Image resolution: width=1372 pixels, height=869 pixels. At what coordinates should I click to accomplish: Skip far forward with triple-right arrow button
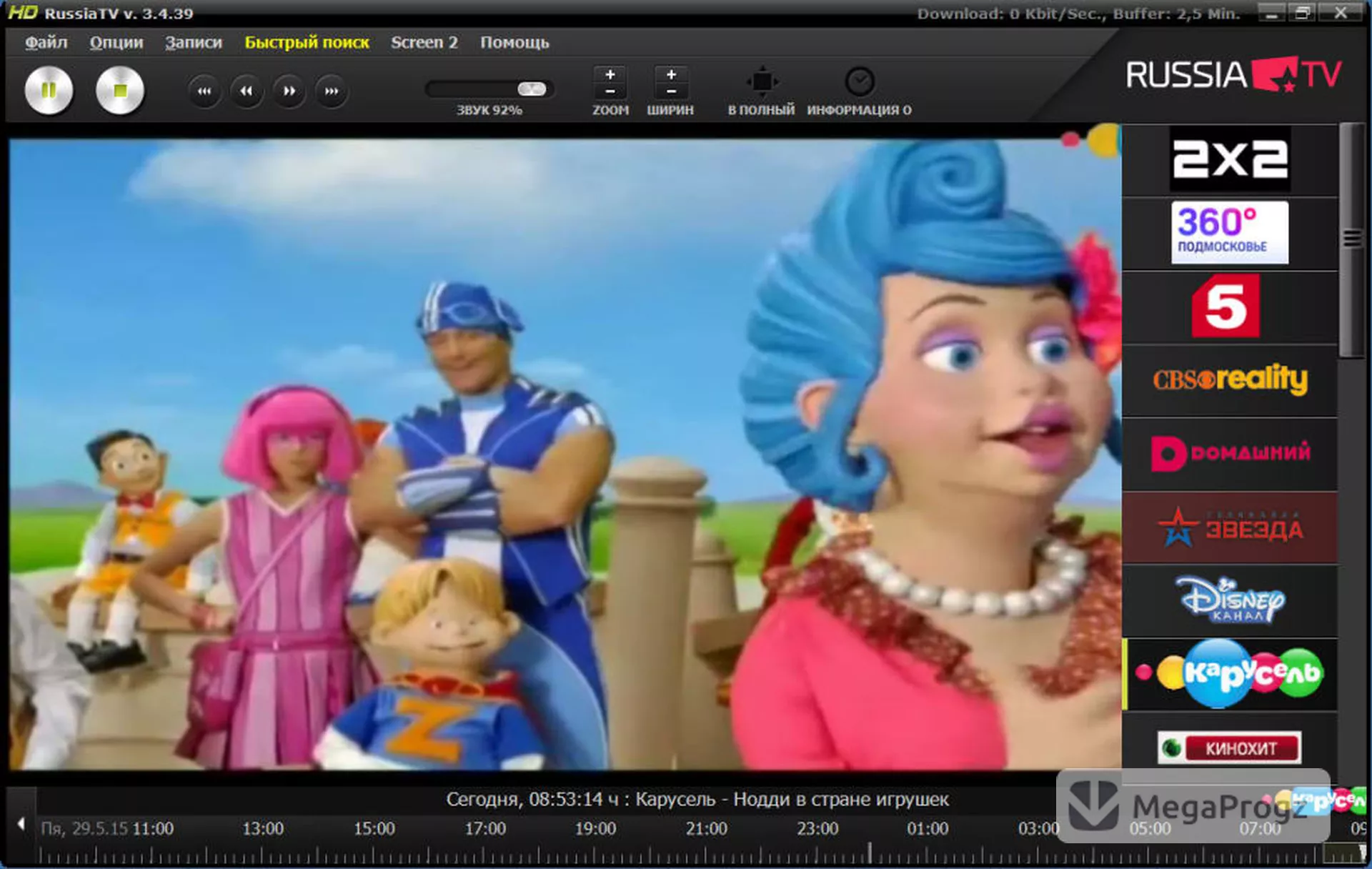point(332,91)
